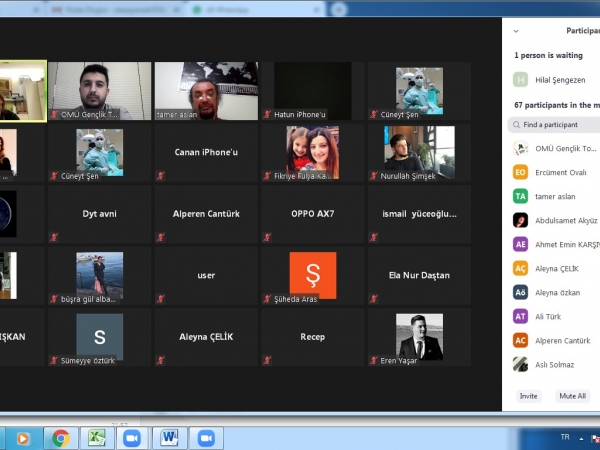The image size is (600, 450).
Task: Click the Hatun iPhone'u video tile
Action: click(x=313, y=91)
